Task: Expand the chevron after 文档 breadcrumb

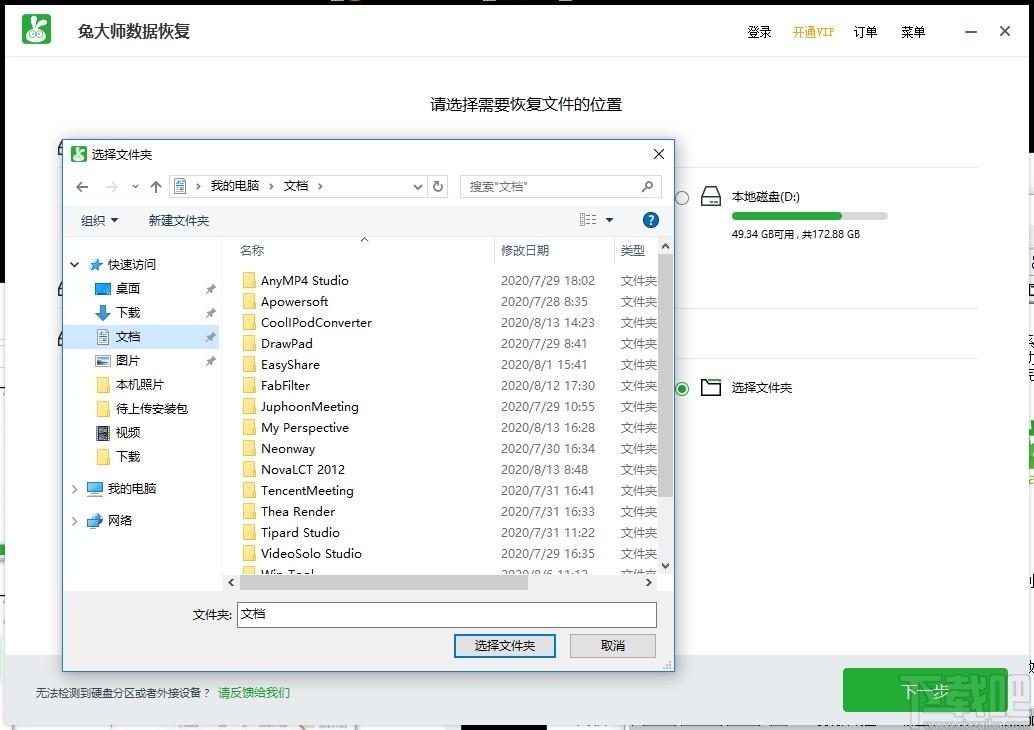Action: (x=320, y=187)
